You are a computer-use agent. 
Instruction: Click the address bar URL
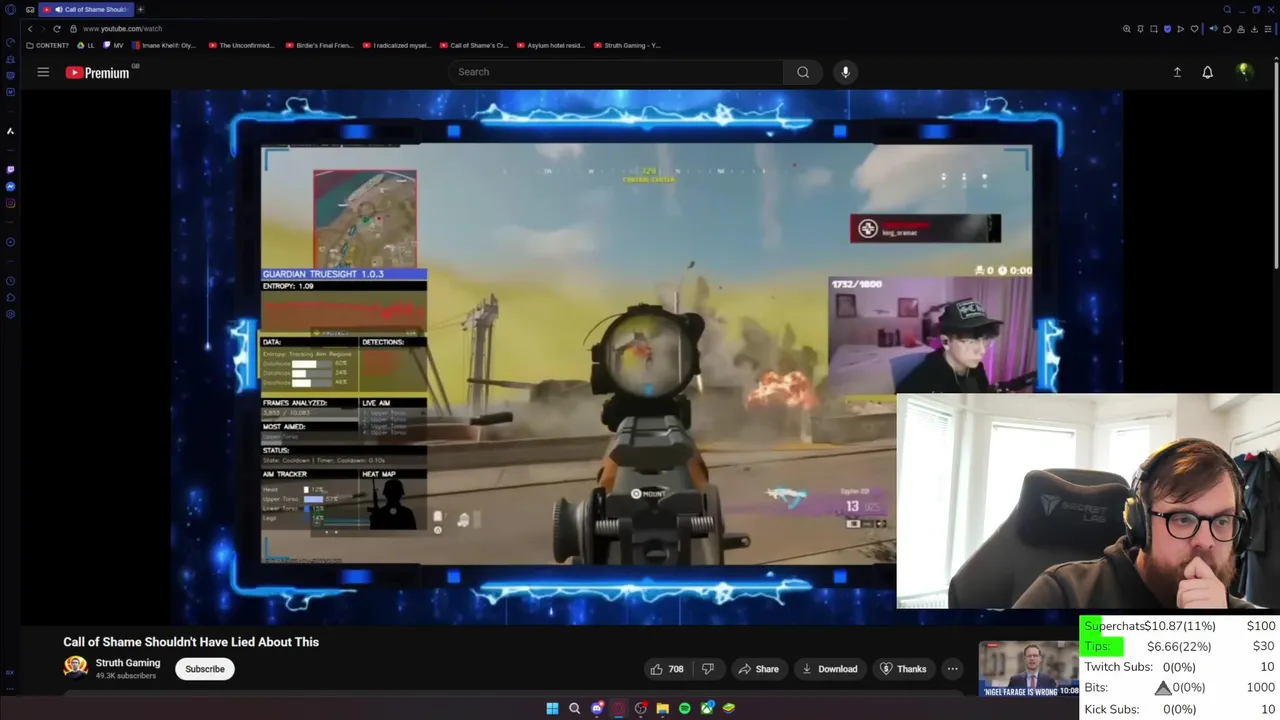pos(123,29)
